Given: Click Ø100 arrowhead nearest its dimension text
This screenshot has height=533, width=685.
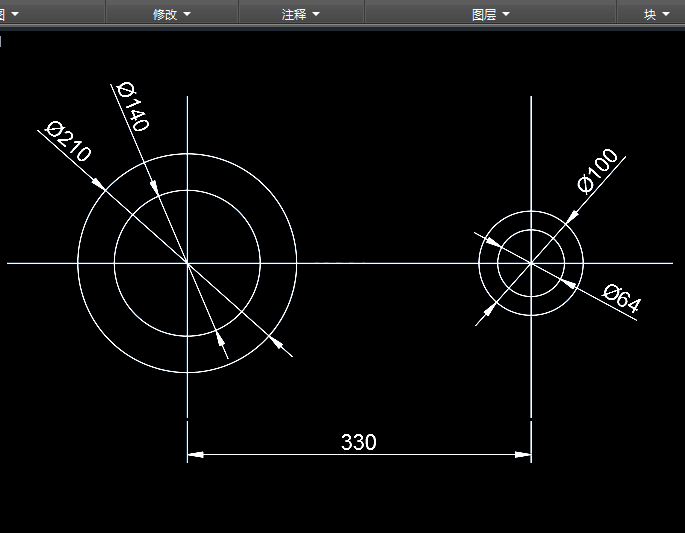Looking at the screenshot, I should click(x=572, y=217).
